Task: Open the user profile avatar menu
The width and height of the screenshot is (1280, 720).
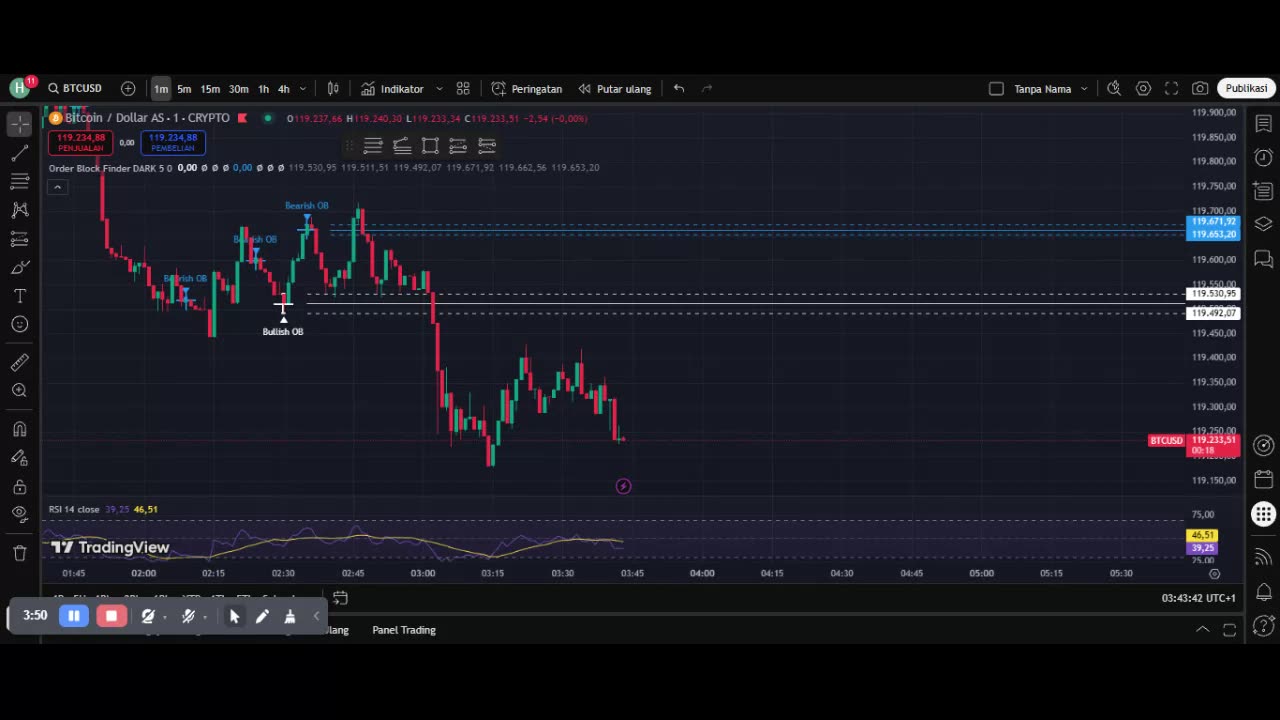Action: coord(20,88)
